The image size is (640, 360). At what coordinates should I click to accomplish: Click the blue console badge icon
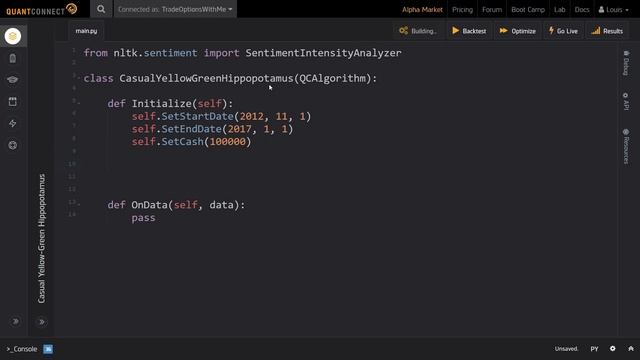pyautogui.click(x=48, y=349)
